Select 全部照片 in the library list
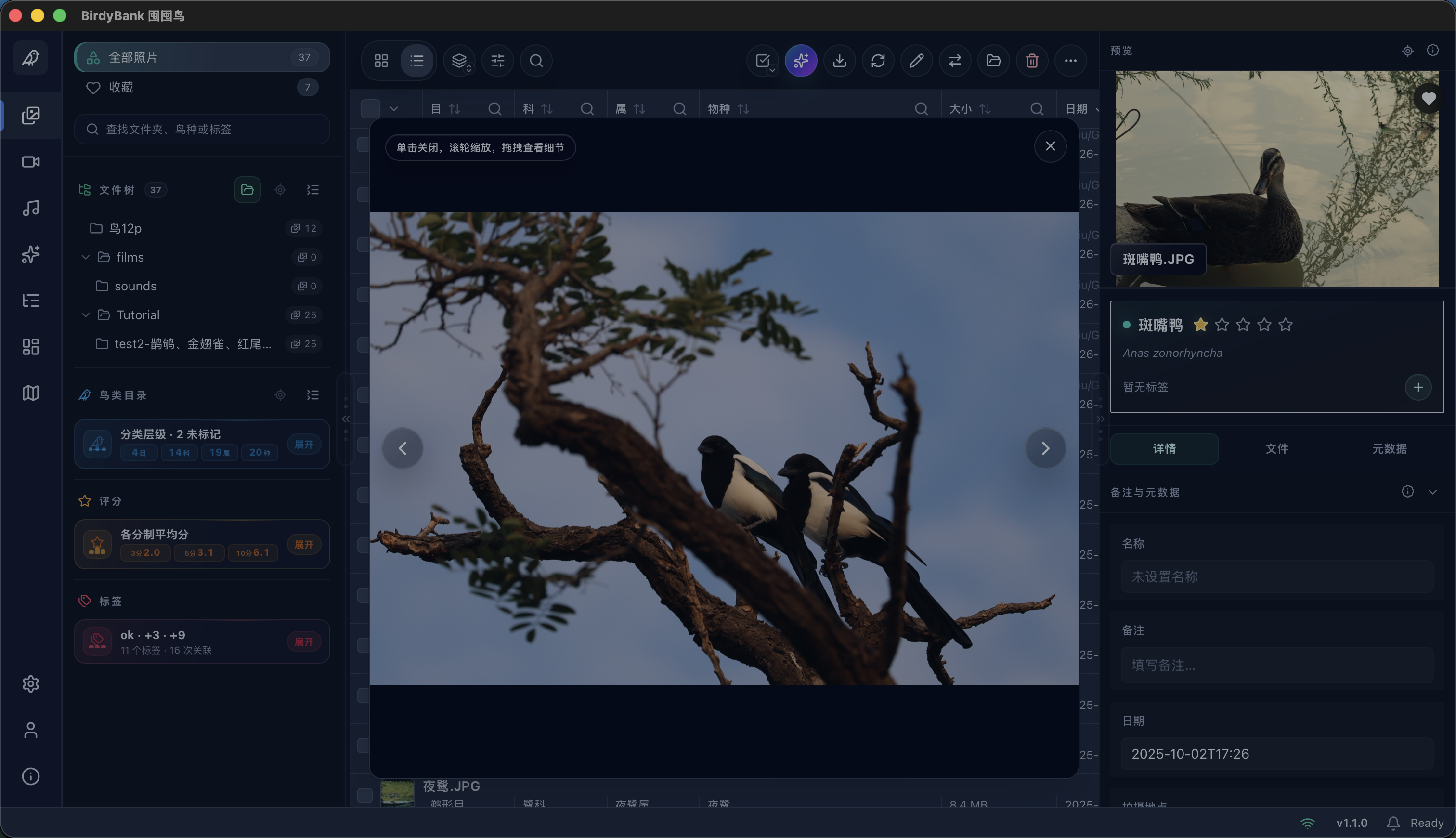Screen dimensions: 1456x838 click(202, 57)
